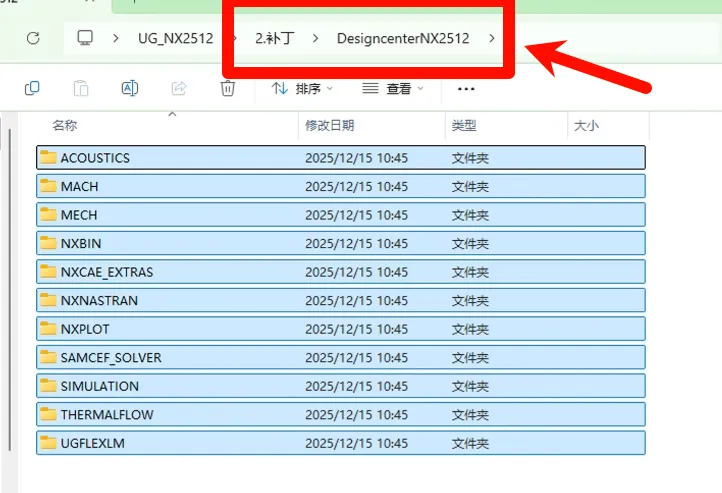The height and width of the screenshot is (493, 722).
Task: Click the 文件夹 type cell of NXPLOT row
Action: click(x=470, y=329)
